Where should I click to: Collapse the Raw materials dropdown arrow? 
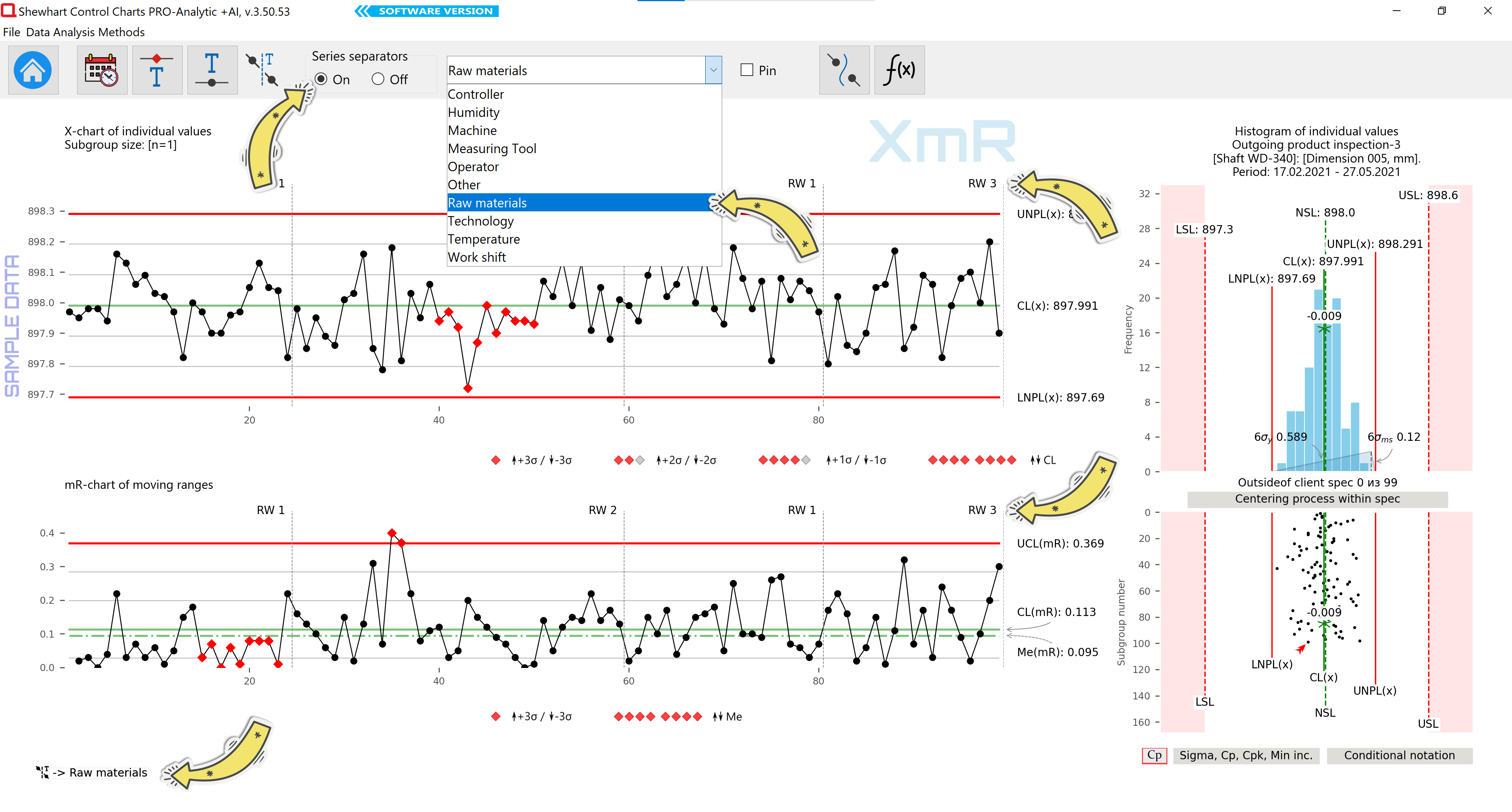[x=713, y=70]
